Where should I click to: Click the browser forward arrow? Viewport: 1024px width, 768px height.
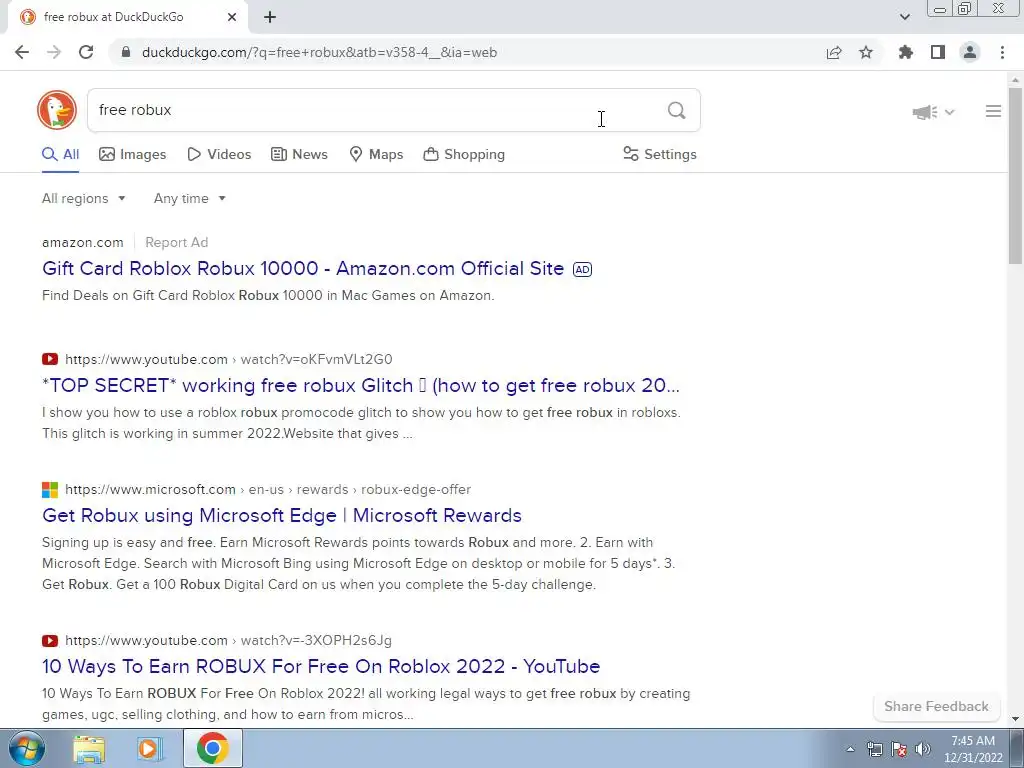point(54,52)
